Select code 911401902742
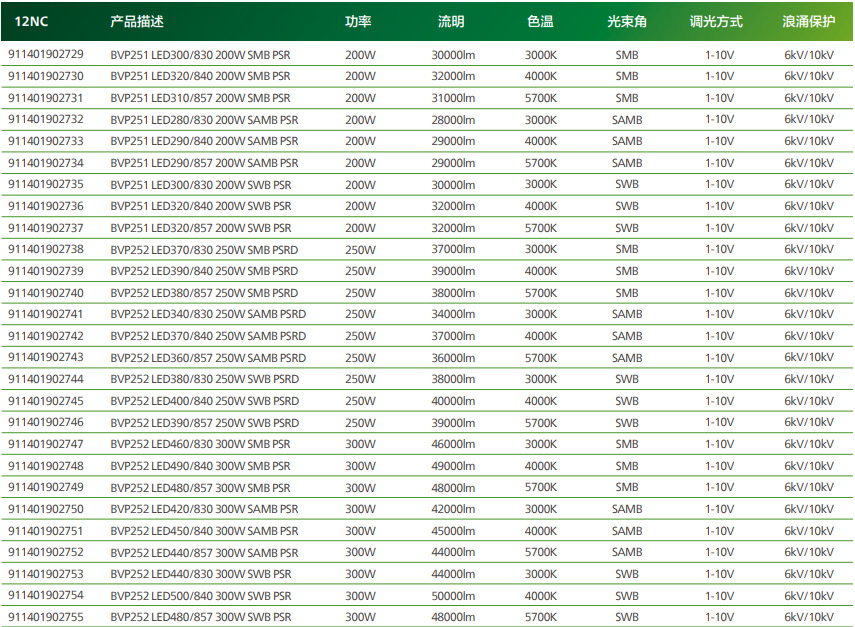 pyautogui.click(x=46, y=335)
